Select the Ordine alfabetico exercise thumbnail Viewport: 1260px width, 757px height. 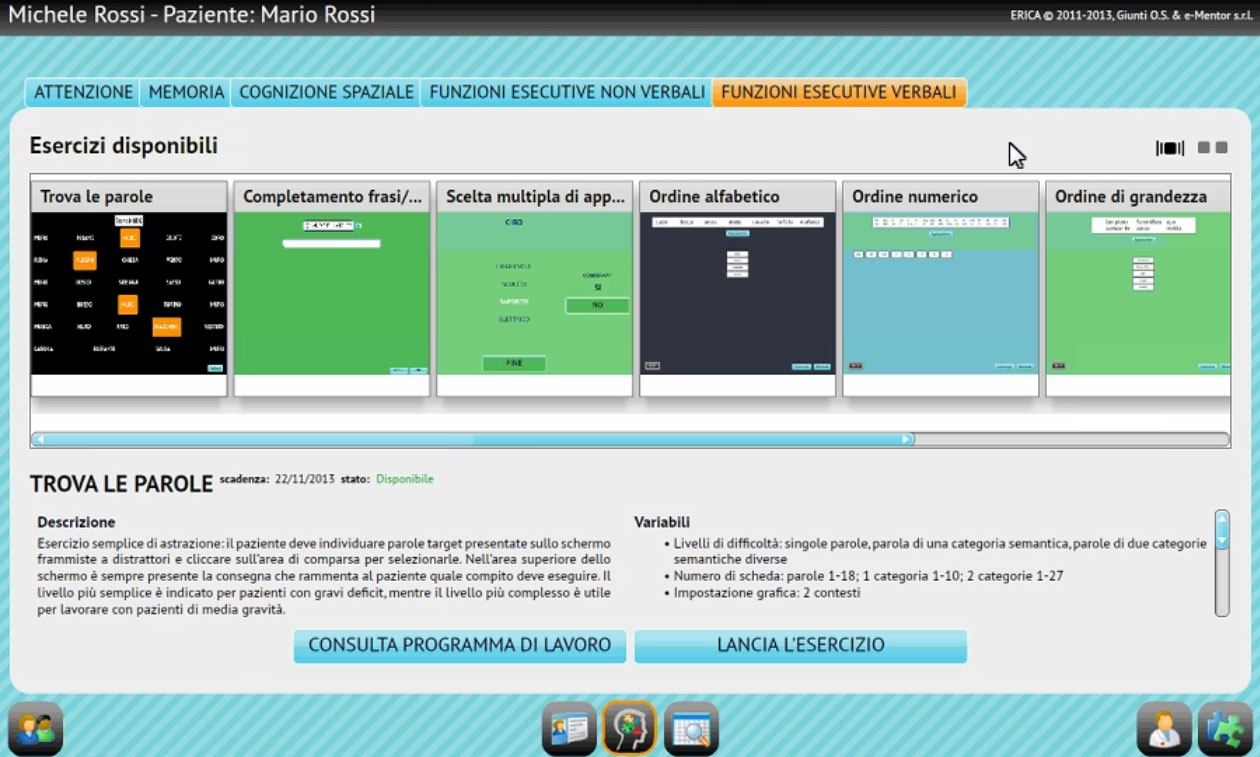(x=737, y=292)
